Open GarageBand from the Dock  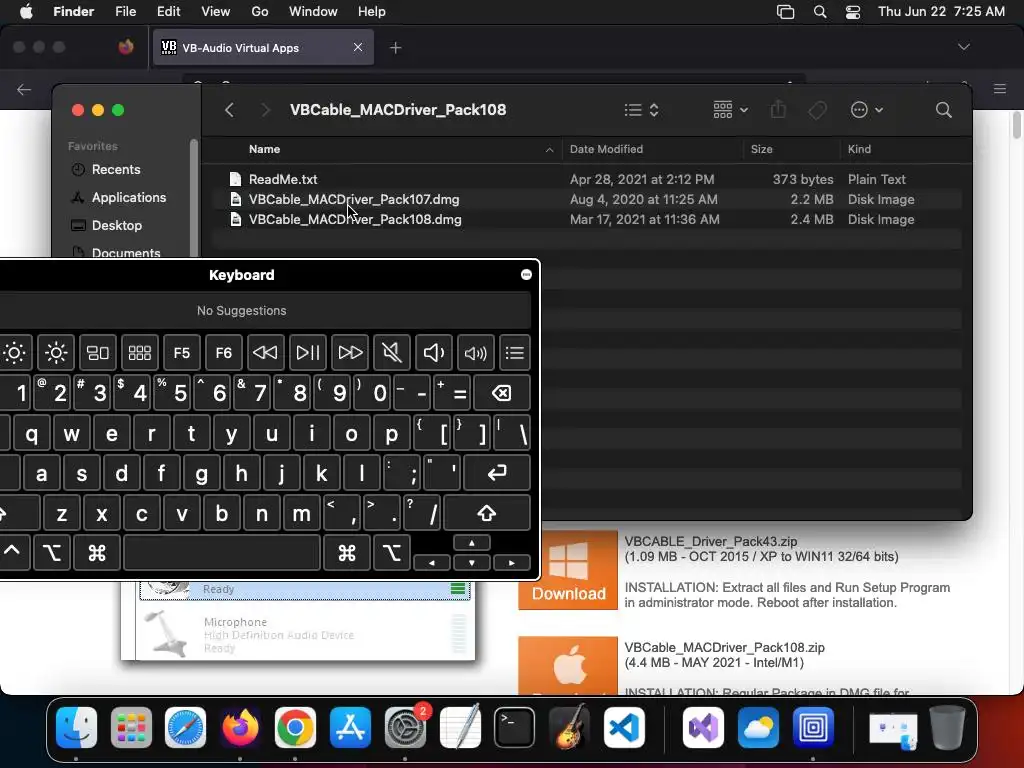click(569, 727)
